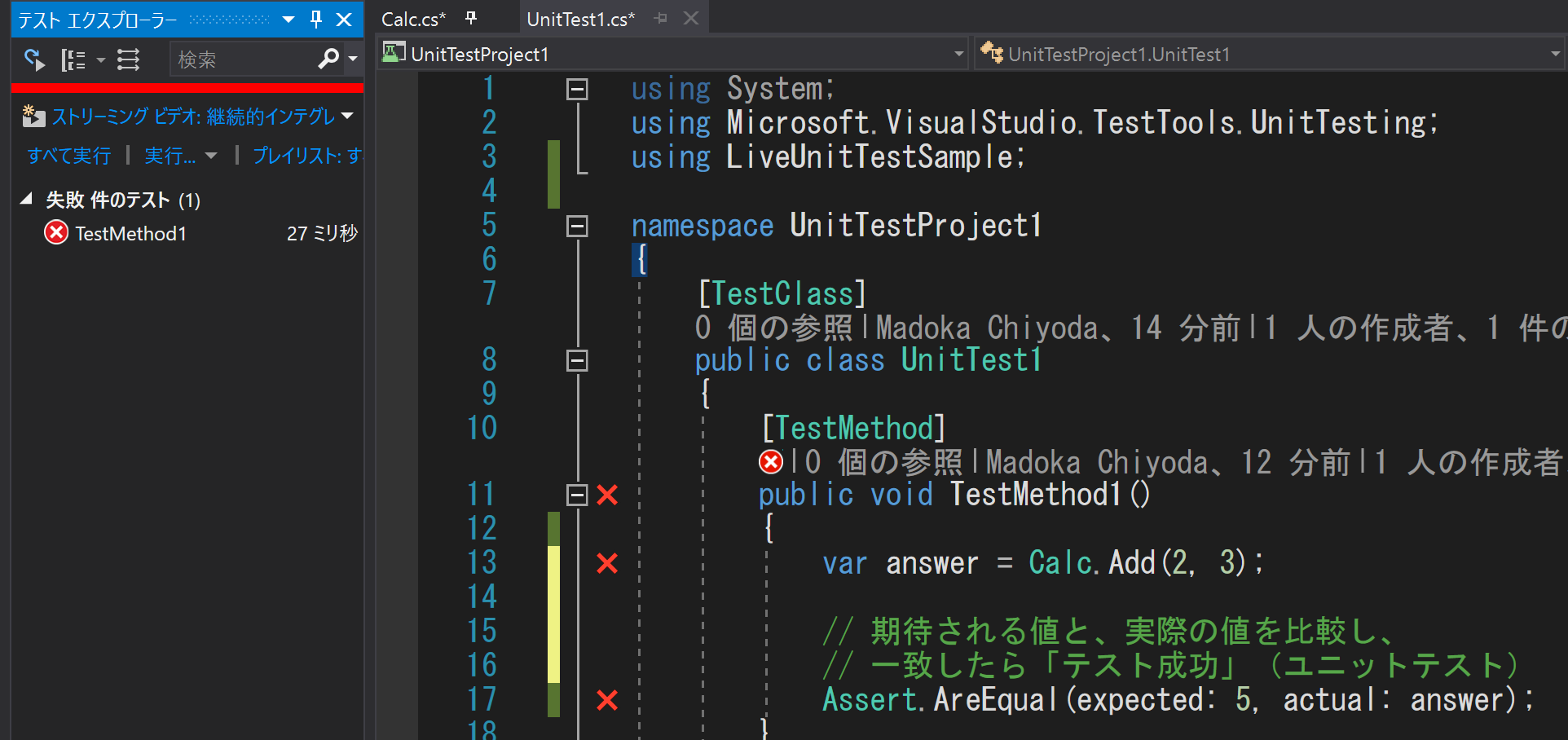The image size is (1568, 740).
Task: Click the [TestClass] attribute text
Action: coord(782,293)
